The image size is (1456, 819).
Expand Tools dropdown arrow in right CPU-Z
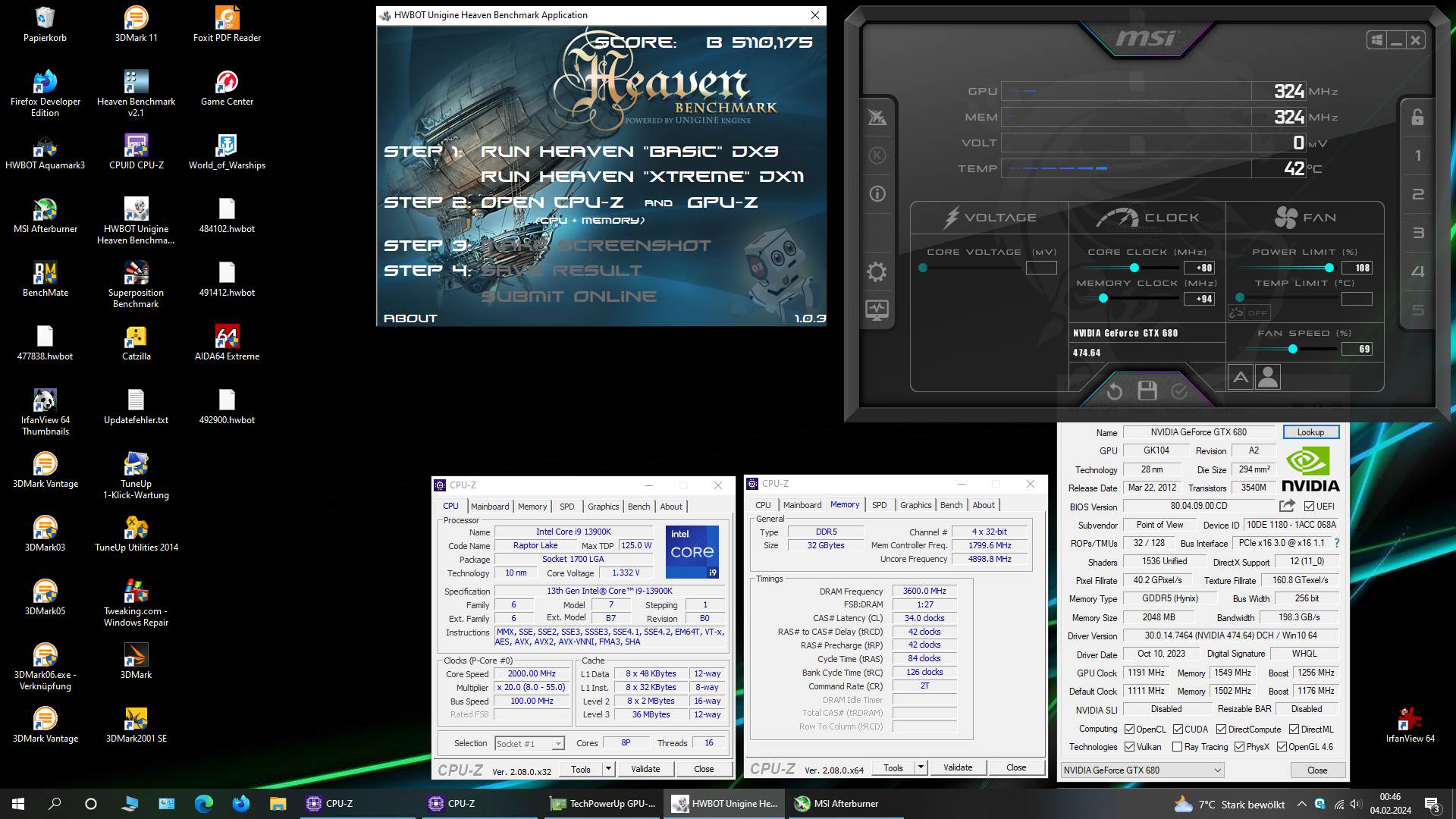[921, 767]
